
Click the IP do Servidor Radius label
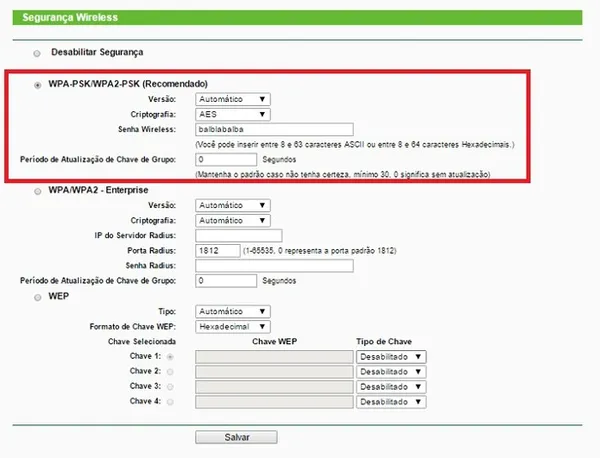tap(135, 236)
